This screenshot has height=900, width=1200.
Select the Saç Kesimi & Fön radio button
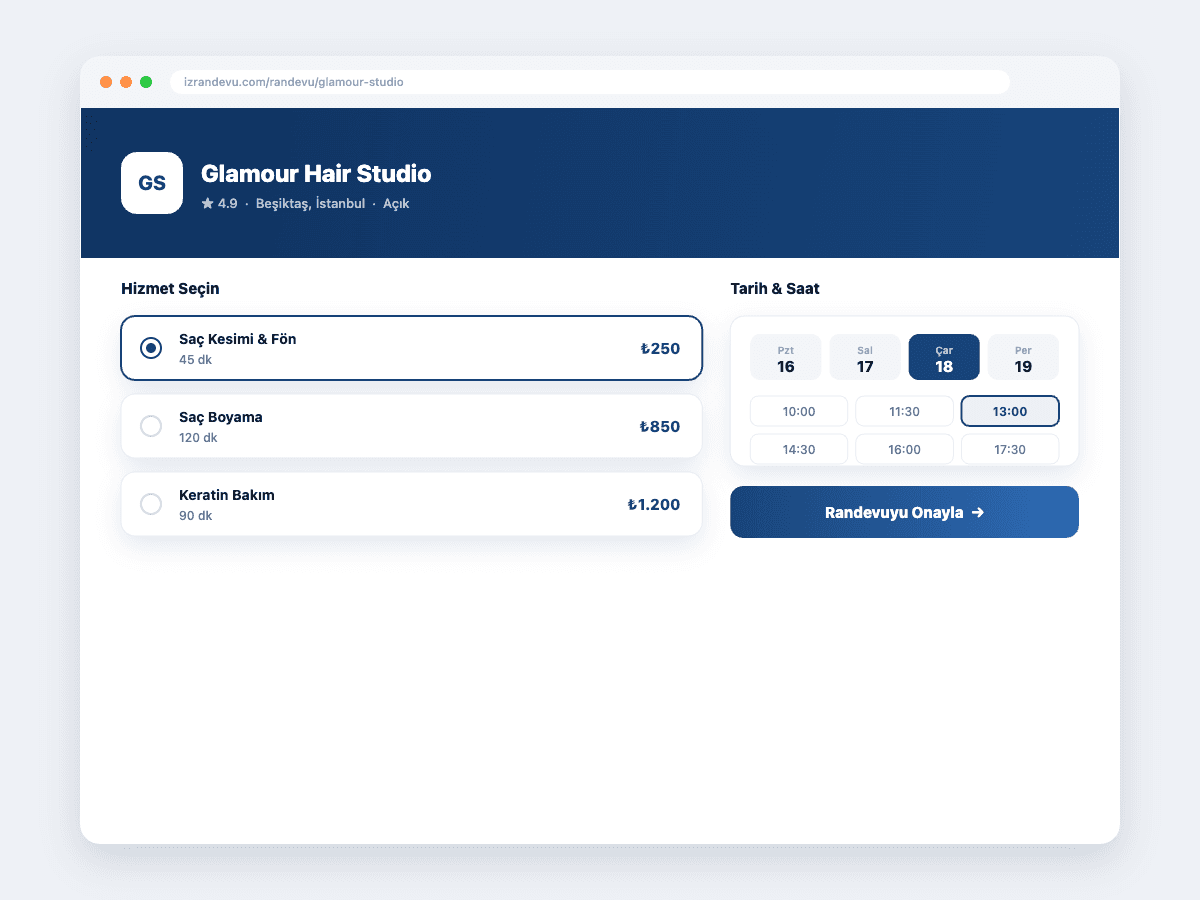151,348
